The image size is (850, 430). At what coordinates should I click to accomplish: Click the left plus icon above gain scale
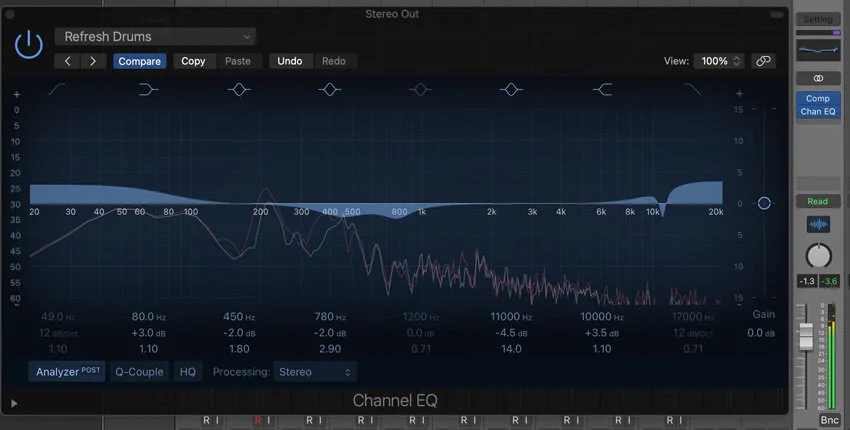[x=17, y=94]
